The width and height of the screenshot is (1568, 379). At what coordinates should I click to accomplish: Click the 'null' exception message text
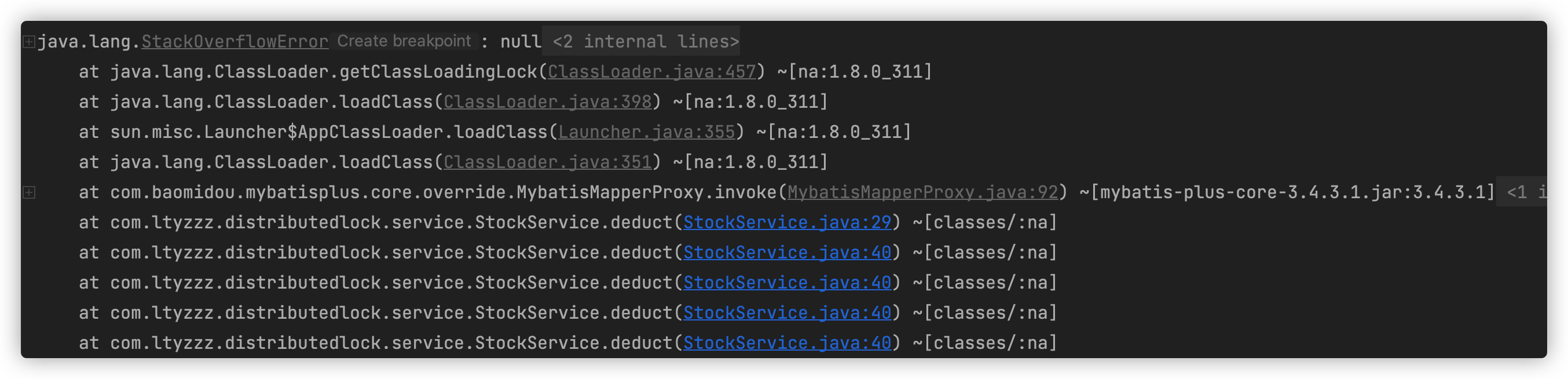point(520,41)
